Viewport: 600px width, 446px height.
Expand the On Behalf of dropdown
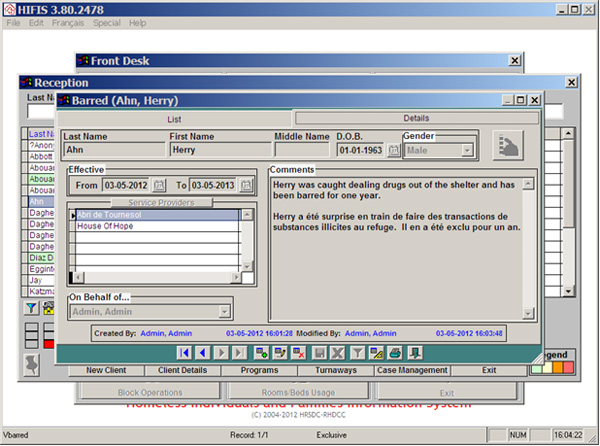[x=223, y=312]
